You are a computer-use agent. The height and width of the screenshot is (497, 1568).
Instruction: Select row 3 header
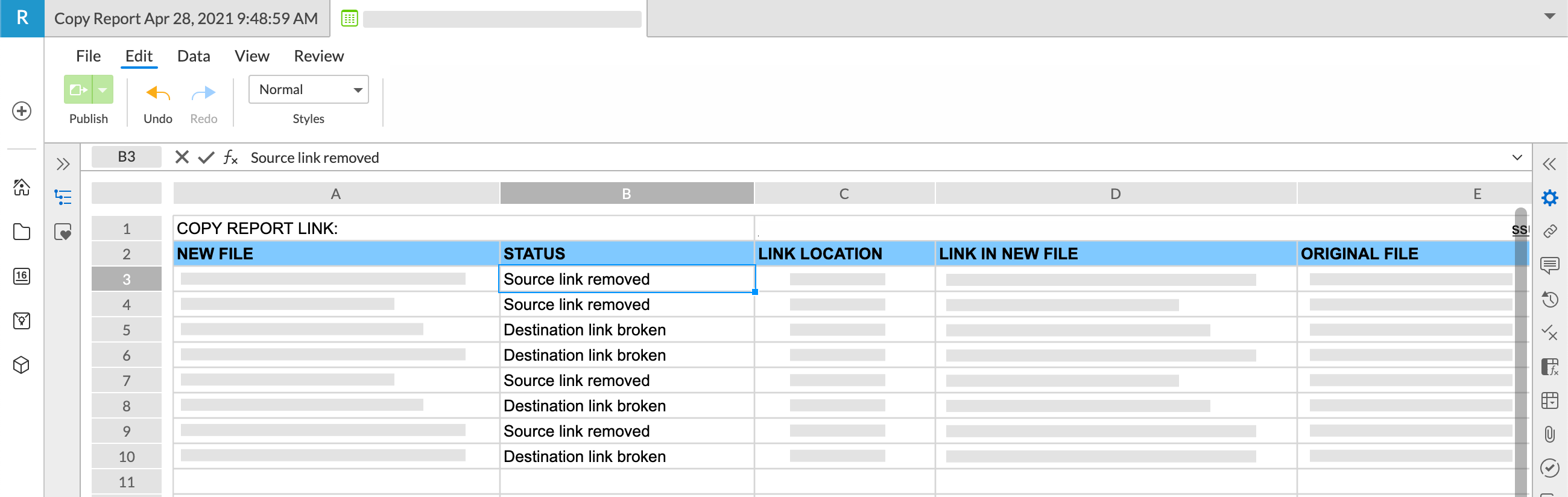click(127, 279)
